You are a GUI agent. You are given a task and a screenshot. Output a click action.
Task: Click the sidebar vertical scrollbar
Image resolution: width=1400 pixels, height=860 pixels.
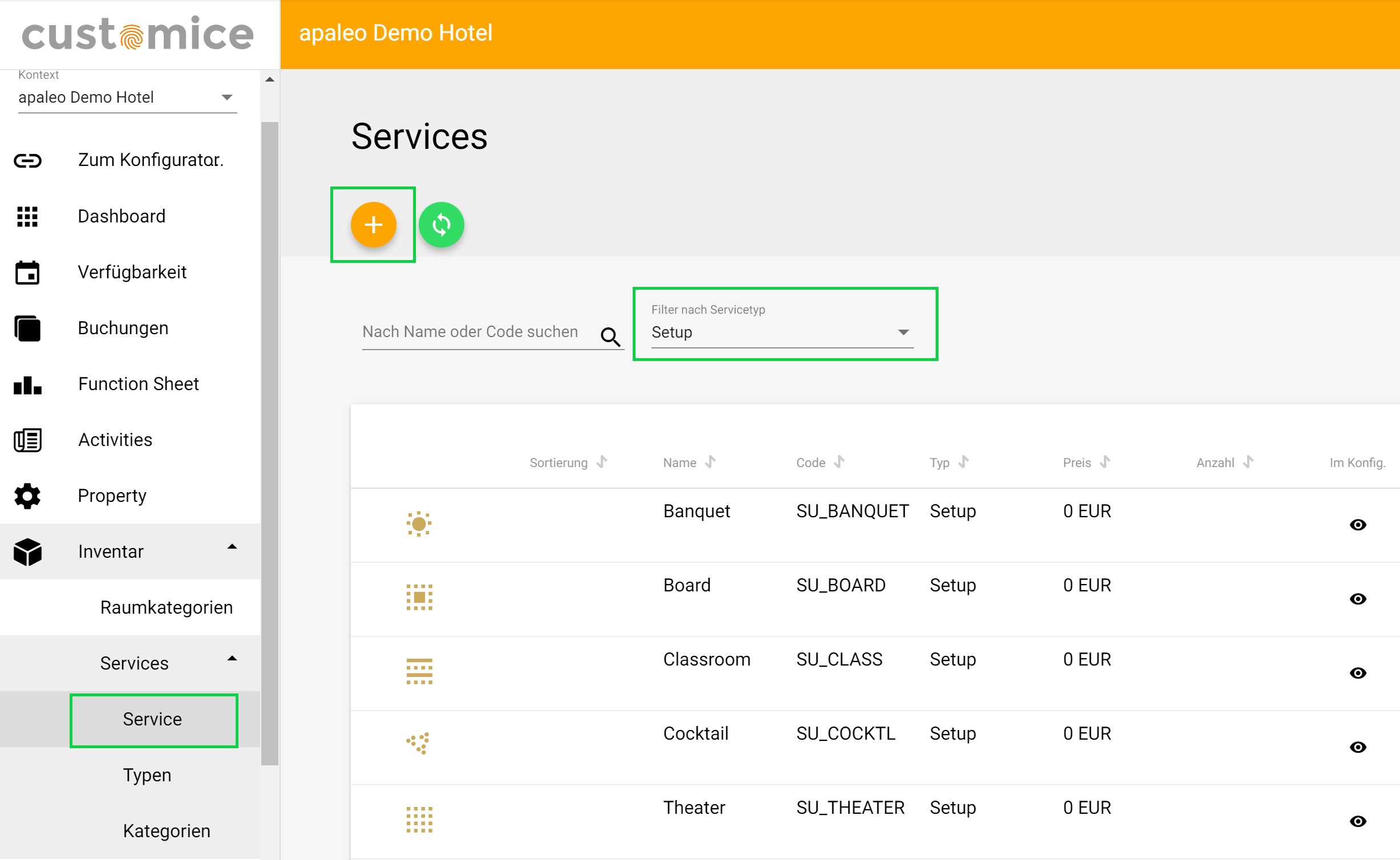click(270, 443)
